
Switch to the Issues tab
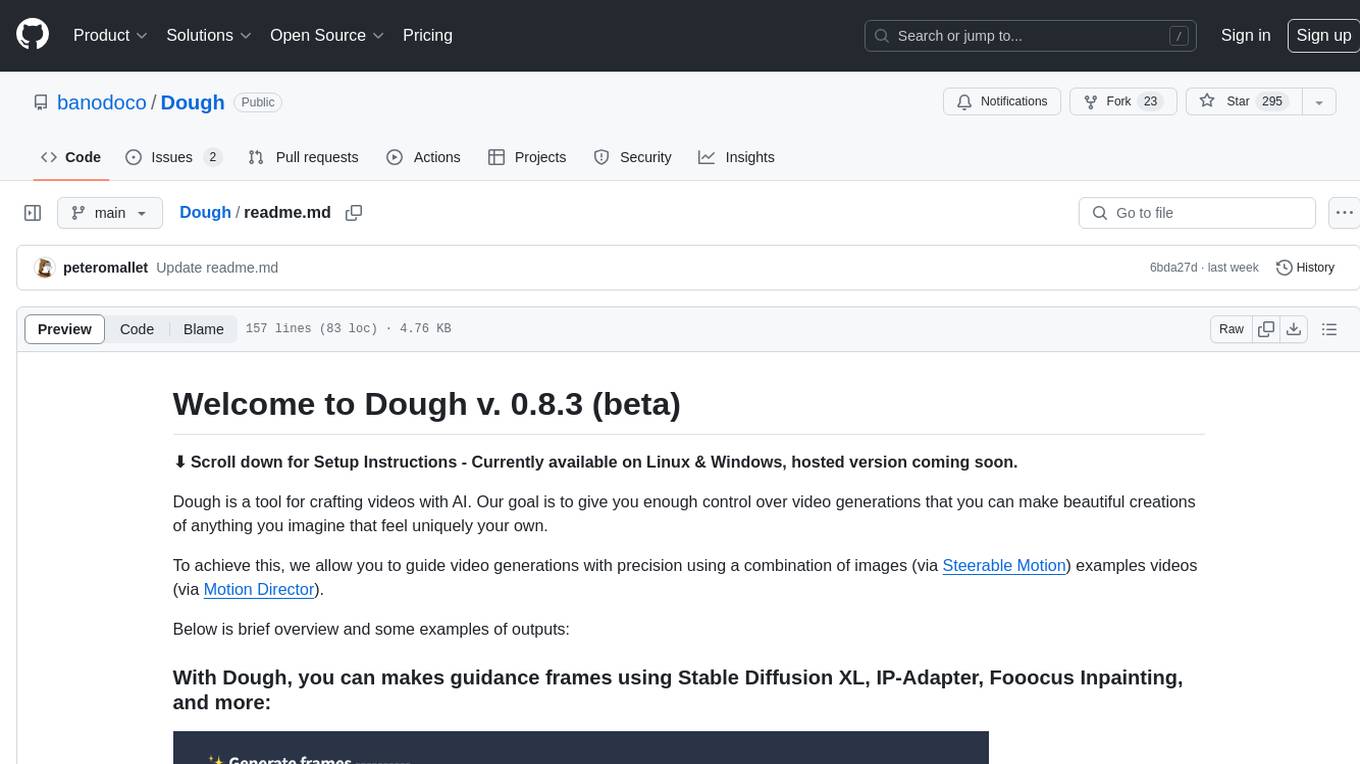coord(173,157)
